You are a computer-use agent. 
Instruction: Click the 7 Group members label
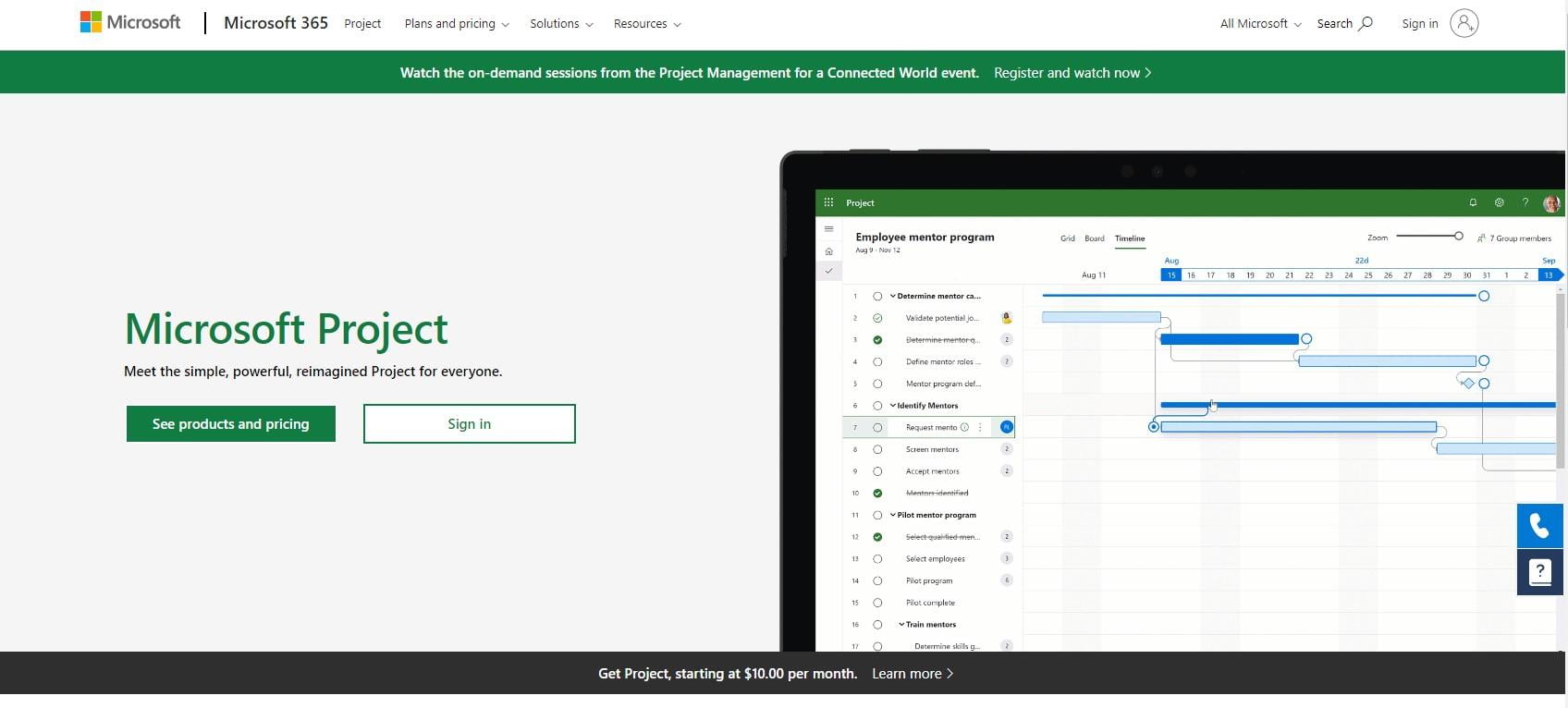pyautogui.click(x=1520, y=238)
